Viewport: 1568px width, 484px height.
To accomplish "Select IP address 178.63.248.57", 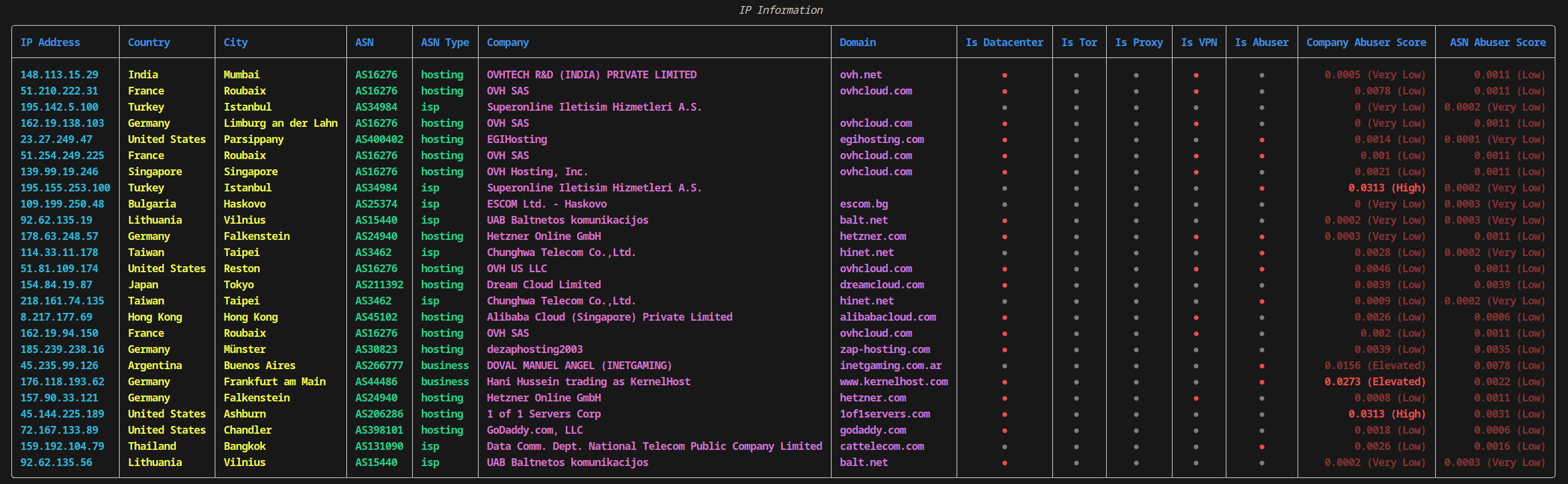I will pyautogui.click(x=59, y=236).
